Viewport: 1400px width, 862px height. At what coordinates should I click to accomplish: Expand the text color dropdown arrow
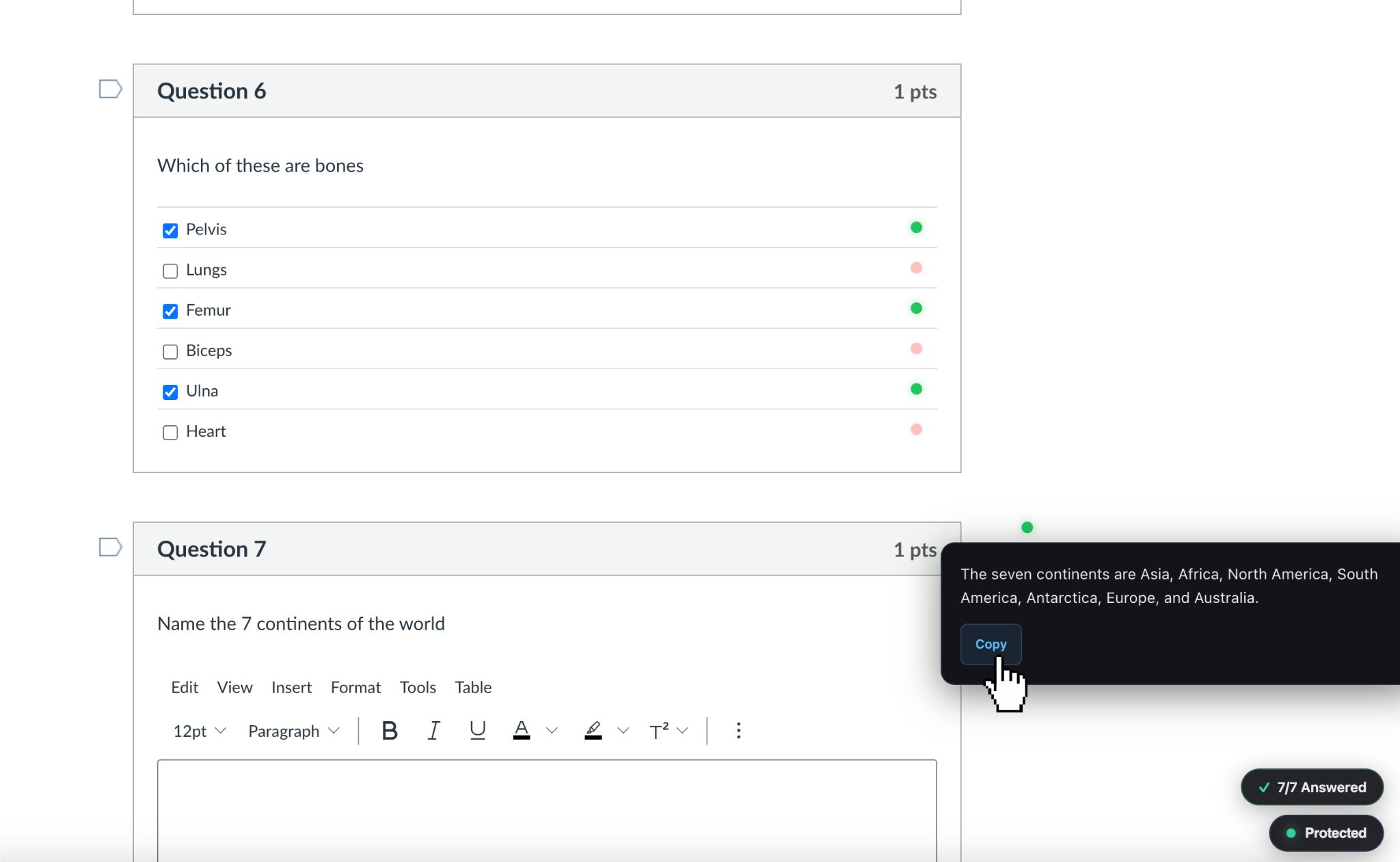[x=551, y=730]
